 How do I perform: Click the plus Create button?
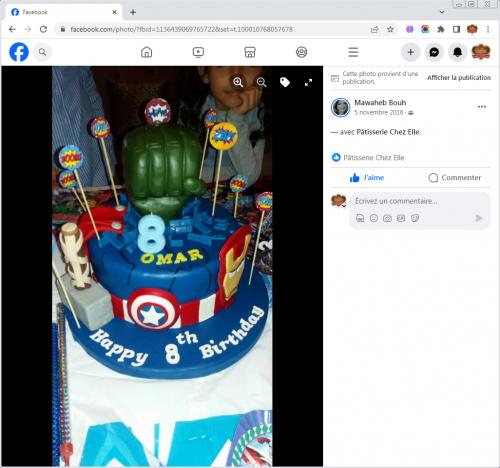410,52
